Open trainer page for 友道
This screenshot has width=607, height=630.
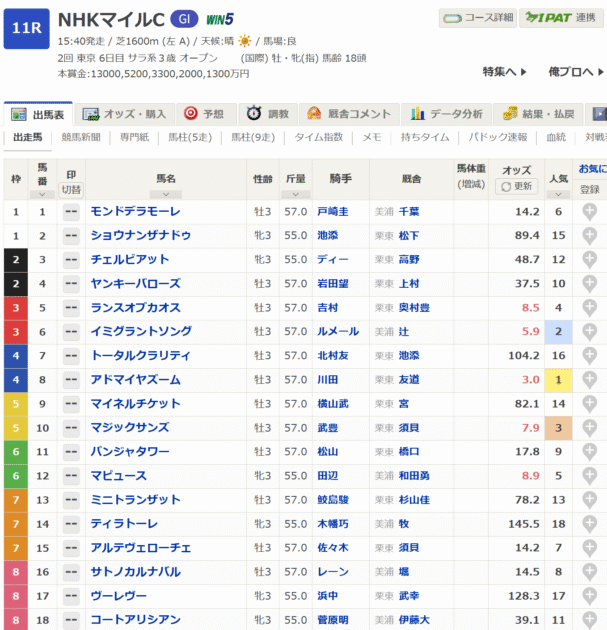coord(409,380)
